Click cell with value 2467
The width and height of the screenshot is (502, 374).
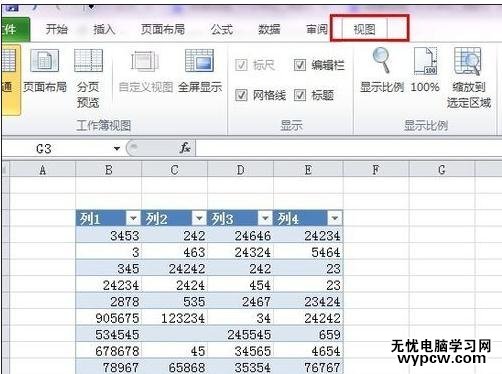pos(240,301)
